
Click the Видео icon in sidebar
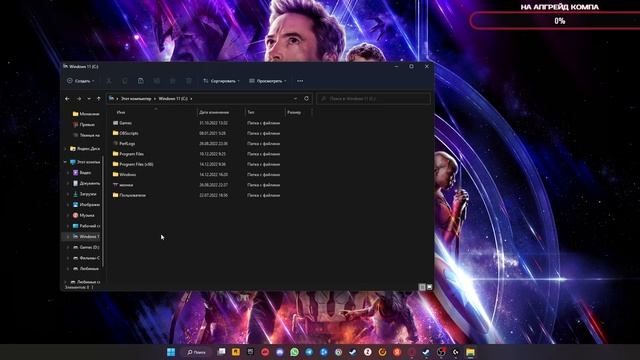tap(76, 173)
